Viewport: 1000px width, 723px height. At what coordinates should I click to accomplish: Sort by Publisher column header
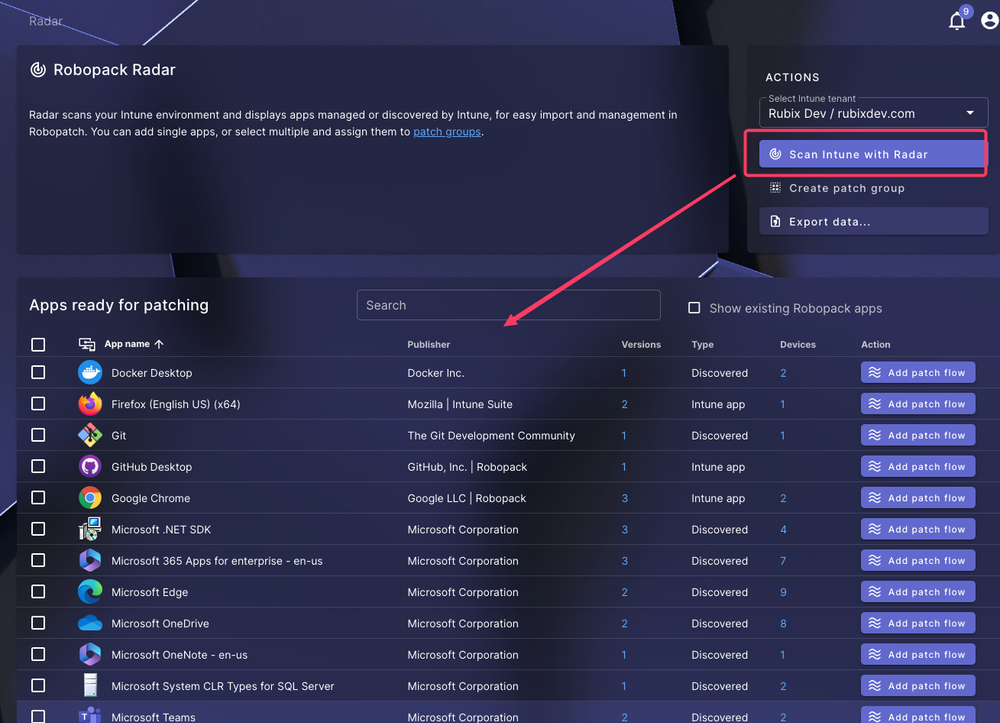[429, 344]
